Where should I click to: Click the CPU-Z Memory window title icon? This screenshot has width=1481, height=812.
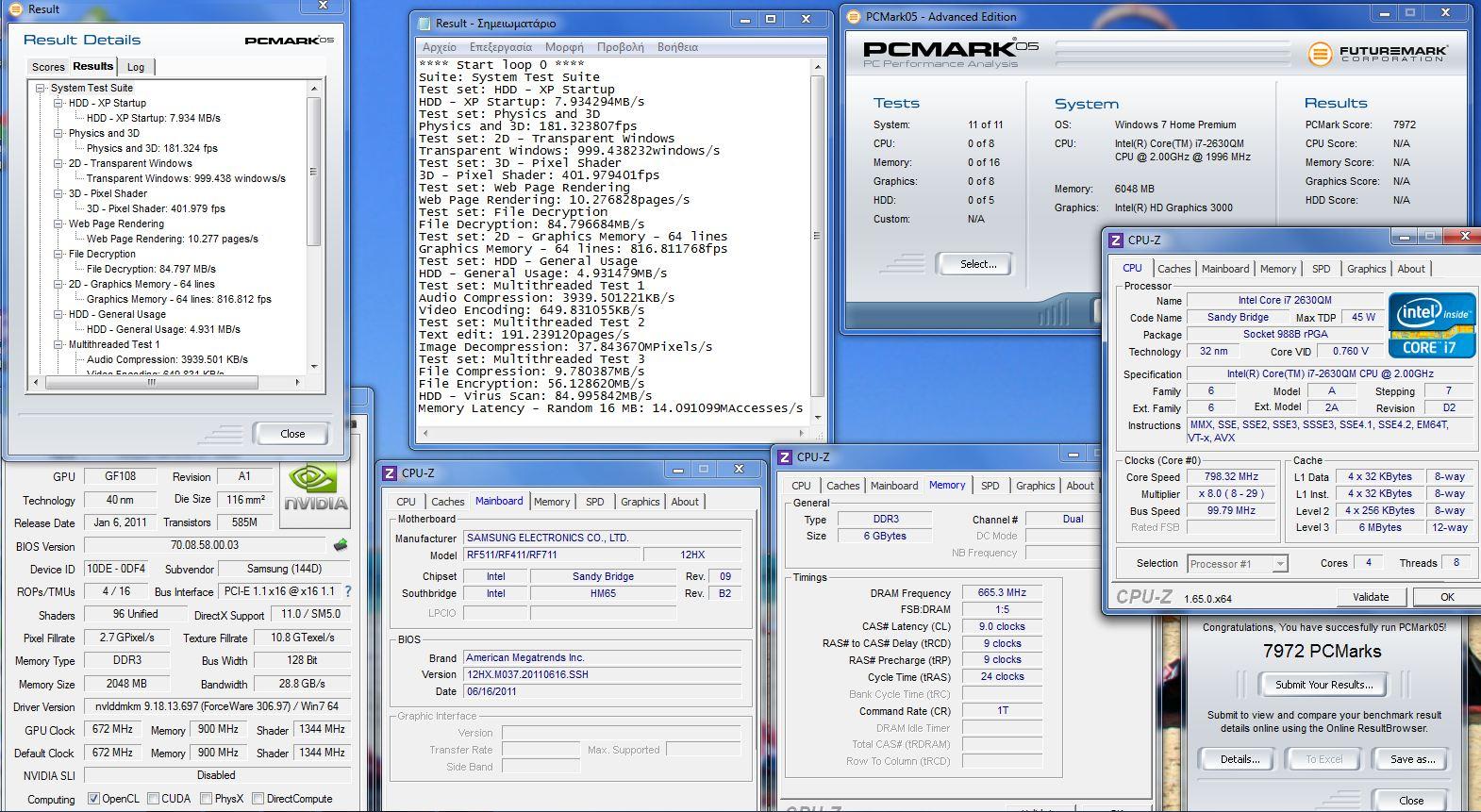click(785, 457)
